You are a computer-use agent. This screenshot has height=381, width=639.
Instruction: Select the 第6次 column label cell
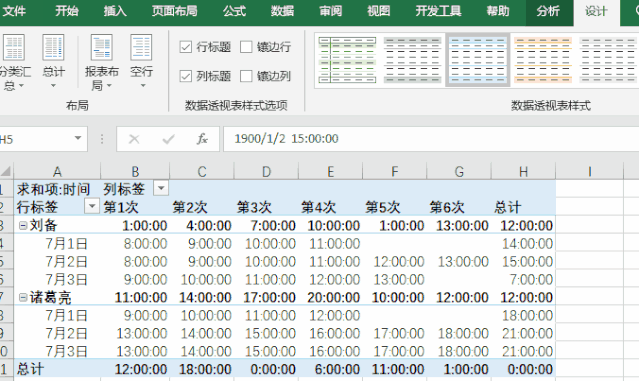[459, 207]
